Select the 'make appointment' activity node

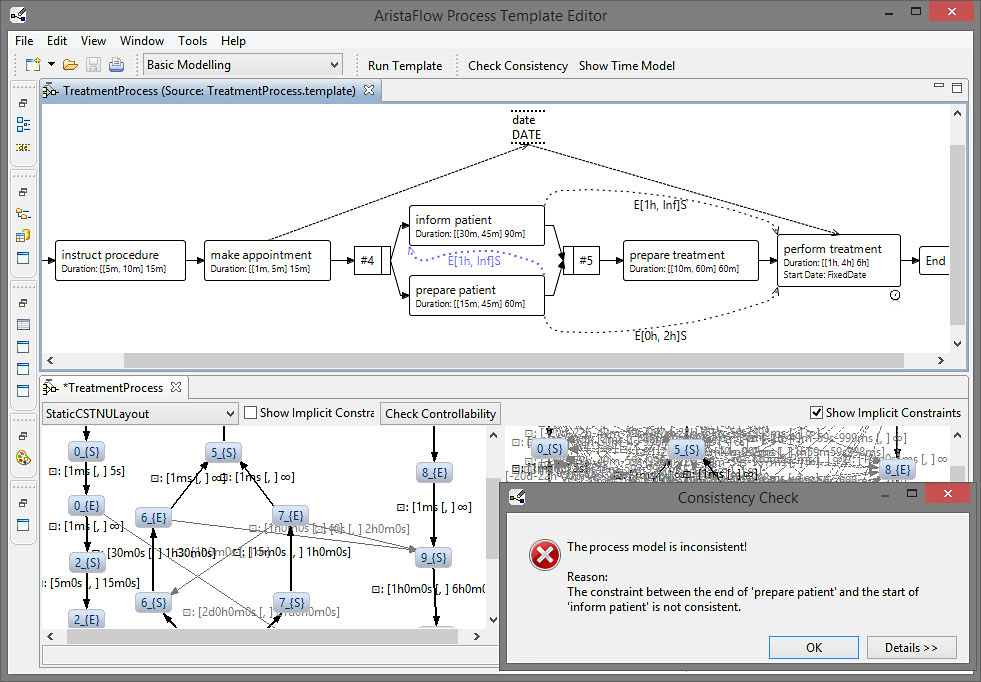tap(267, 260)
